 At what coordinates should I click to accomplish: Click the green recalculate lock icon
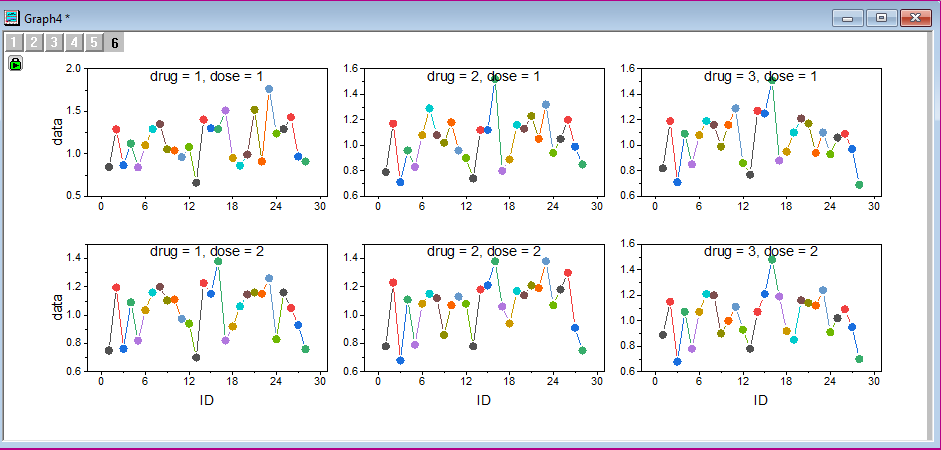click(x=15, y=63)
